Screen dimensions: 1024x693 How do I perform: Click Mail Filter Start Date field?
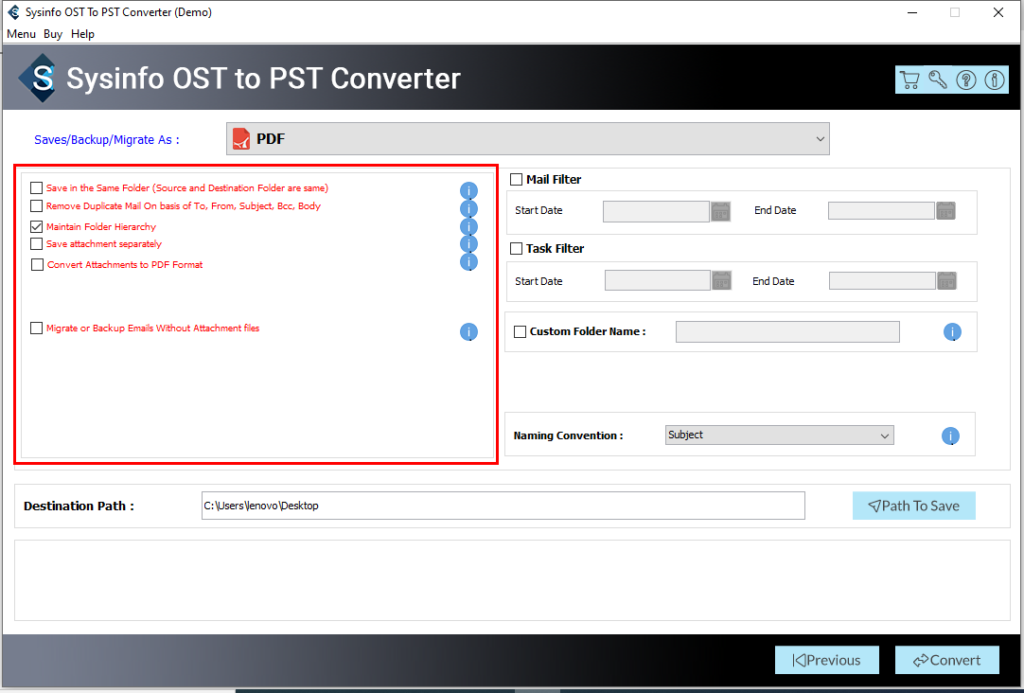[x=656, y=211]
